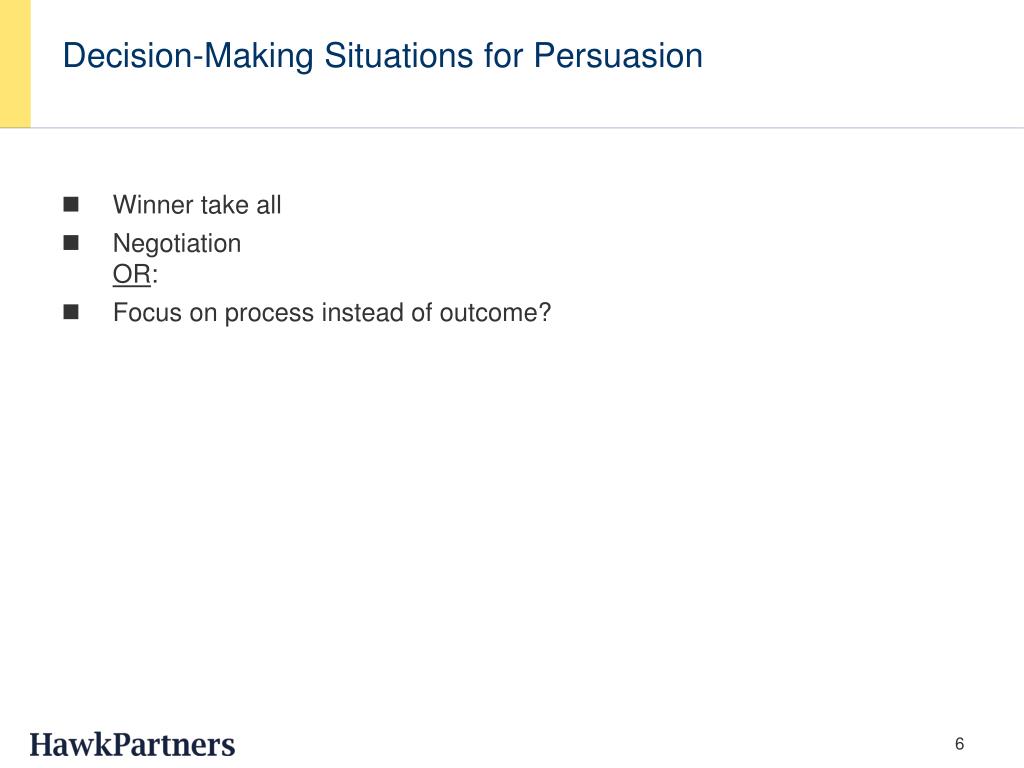Select the 'Negotiation' bullet text
Viewport: 1024px width, 768px height.
click(177, 244)
